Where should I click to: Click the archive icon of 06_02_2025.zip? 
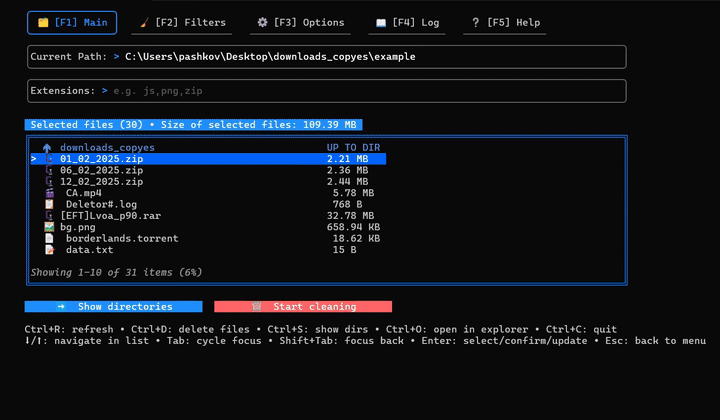[49, 170]
